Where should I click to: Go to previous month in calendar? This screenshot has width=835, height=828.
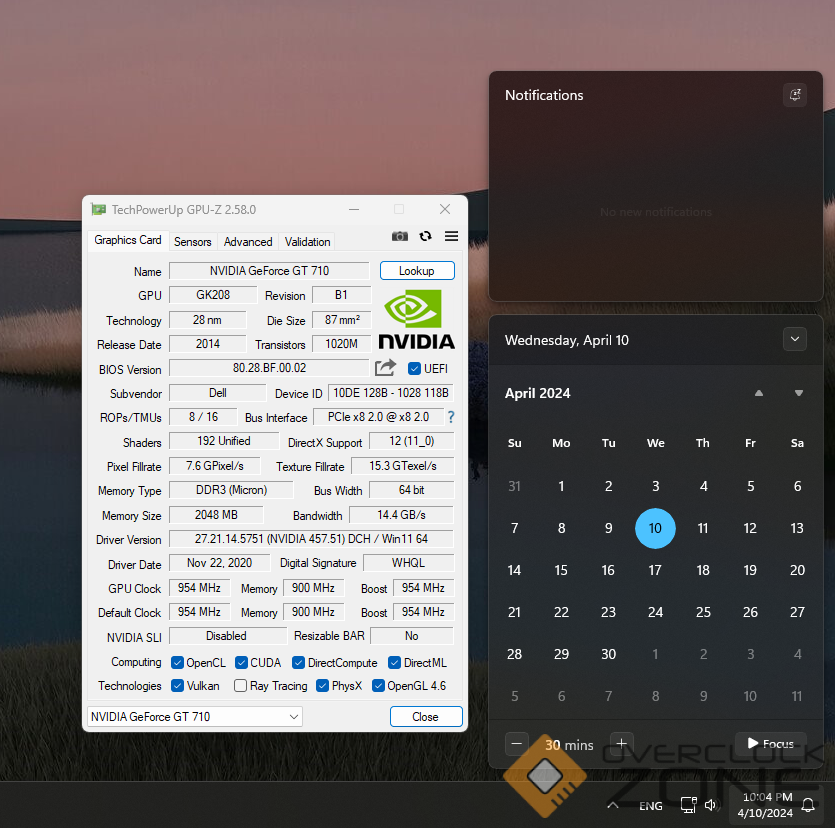click(x=759, y=393)
